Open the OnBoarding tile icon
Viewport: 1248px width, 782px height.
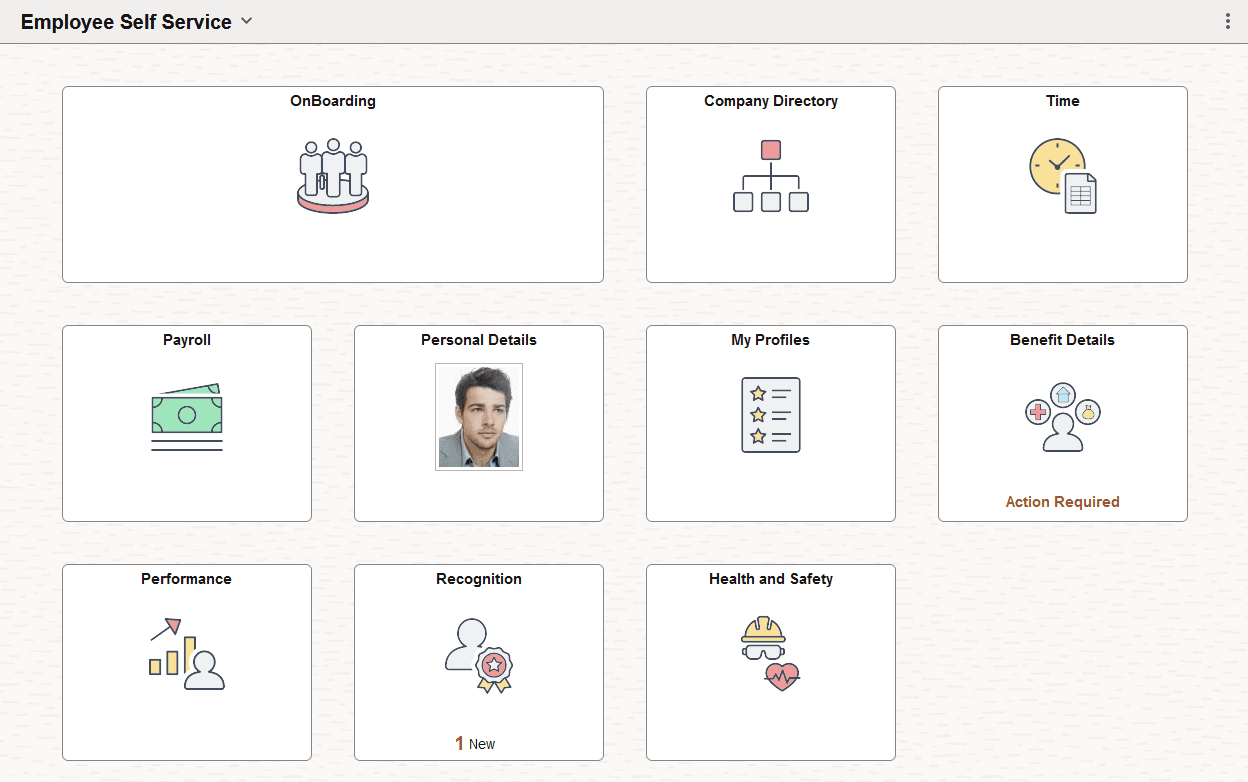(x=332, y=176)
